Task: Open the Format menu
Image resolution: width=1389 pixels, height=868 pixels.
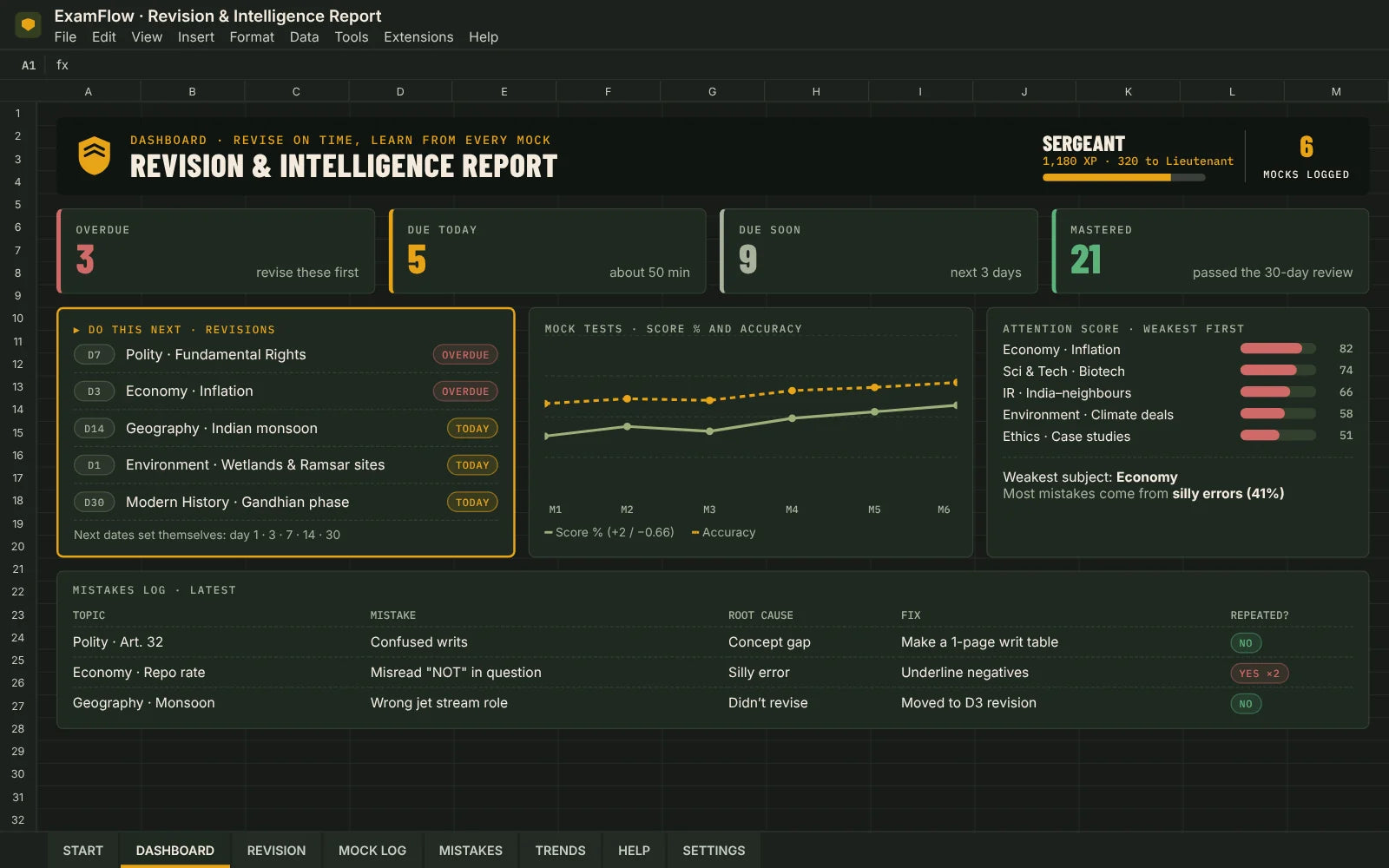Action: tap(252, 37)
